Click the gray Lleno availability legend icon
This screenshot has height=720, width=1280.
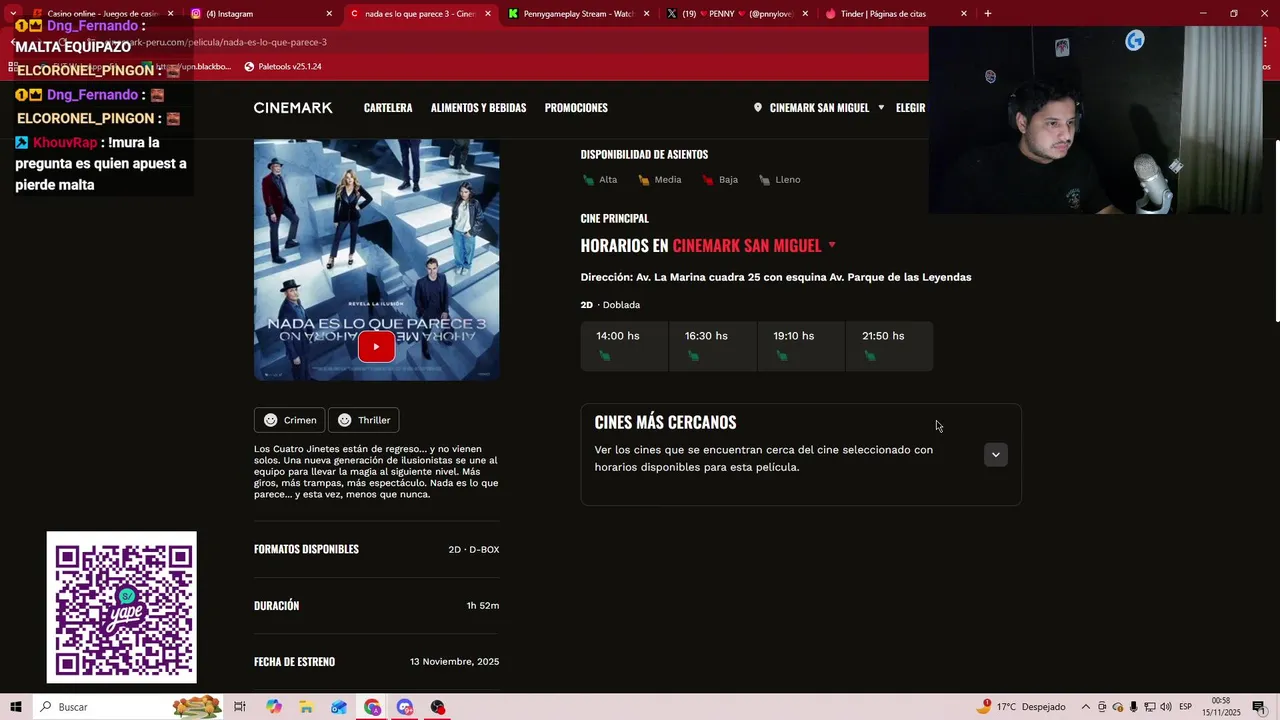pos(764,180)
